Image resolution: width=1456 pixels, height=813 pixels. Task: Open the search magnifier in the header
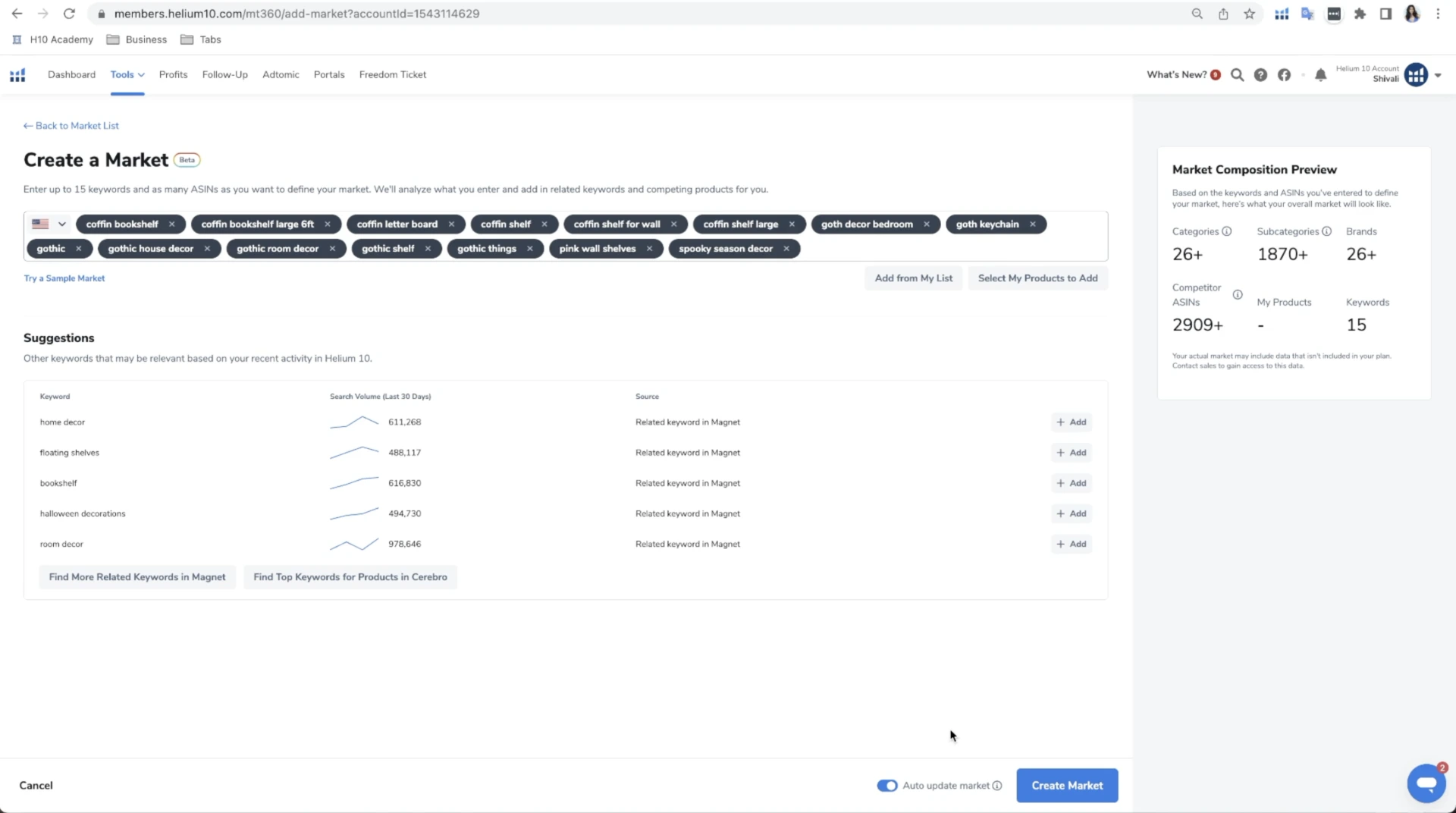(1237, 75)
